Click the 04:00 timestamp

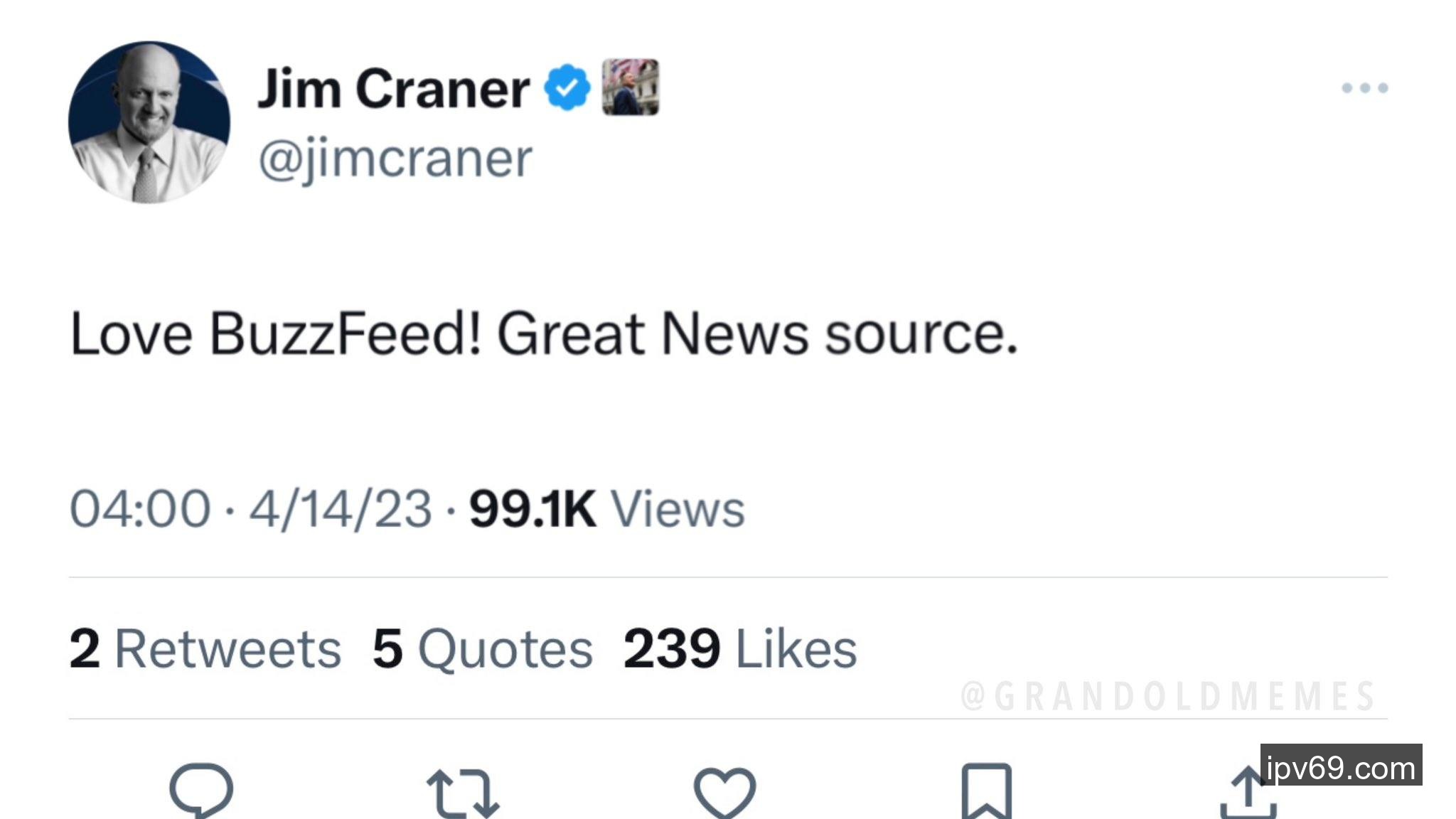click(140, 509)
